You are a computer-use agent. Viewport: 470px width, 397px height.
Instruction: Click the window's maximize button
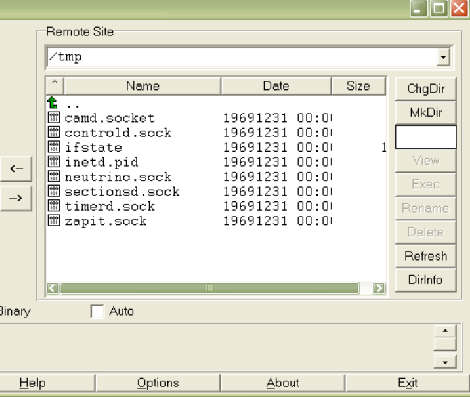[x=439, y=8]
